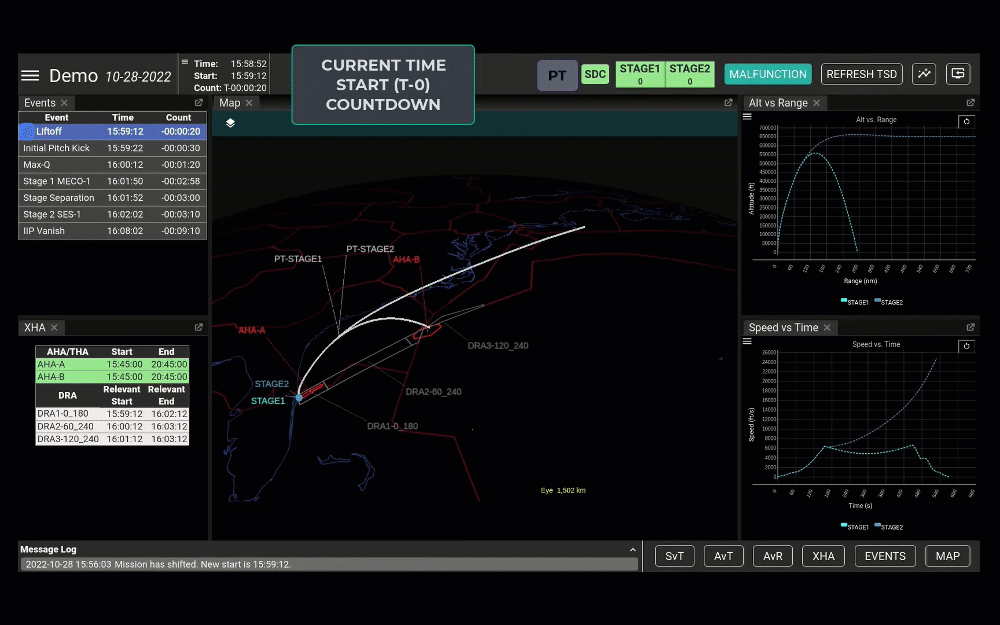This screenshot has width=1000, height=625.
Task: Click the map layers icon on the Map panel
Action: pyautogui.click(x=230, y=122)
